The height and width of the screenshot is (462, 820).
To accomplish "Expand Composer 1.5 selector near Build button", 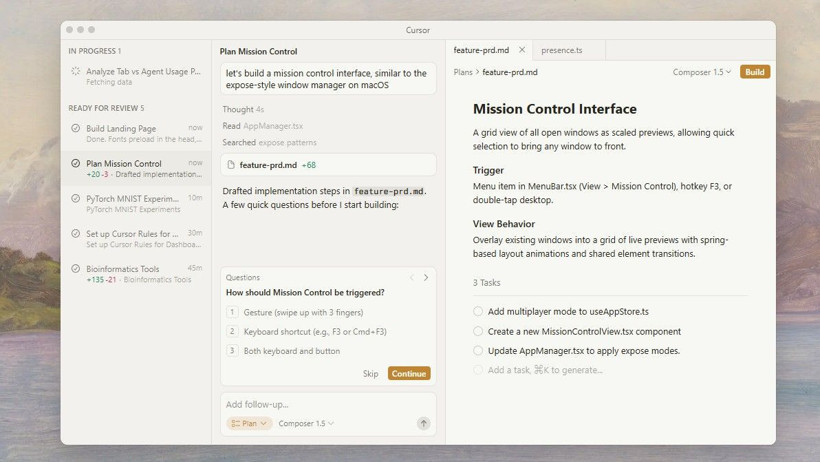I will [701, 72].
